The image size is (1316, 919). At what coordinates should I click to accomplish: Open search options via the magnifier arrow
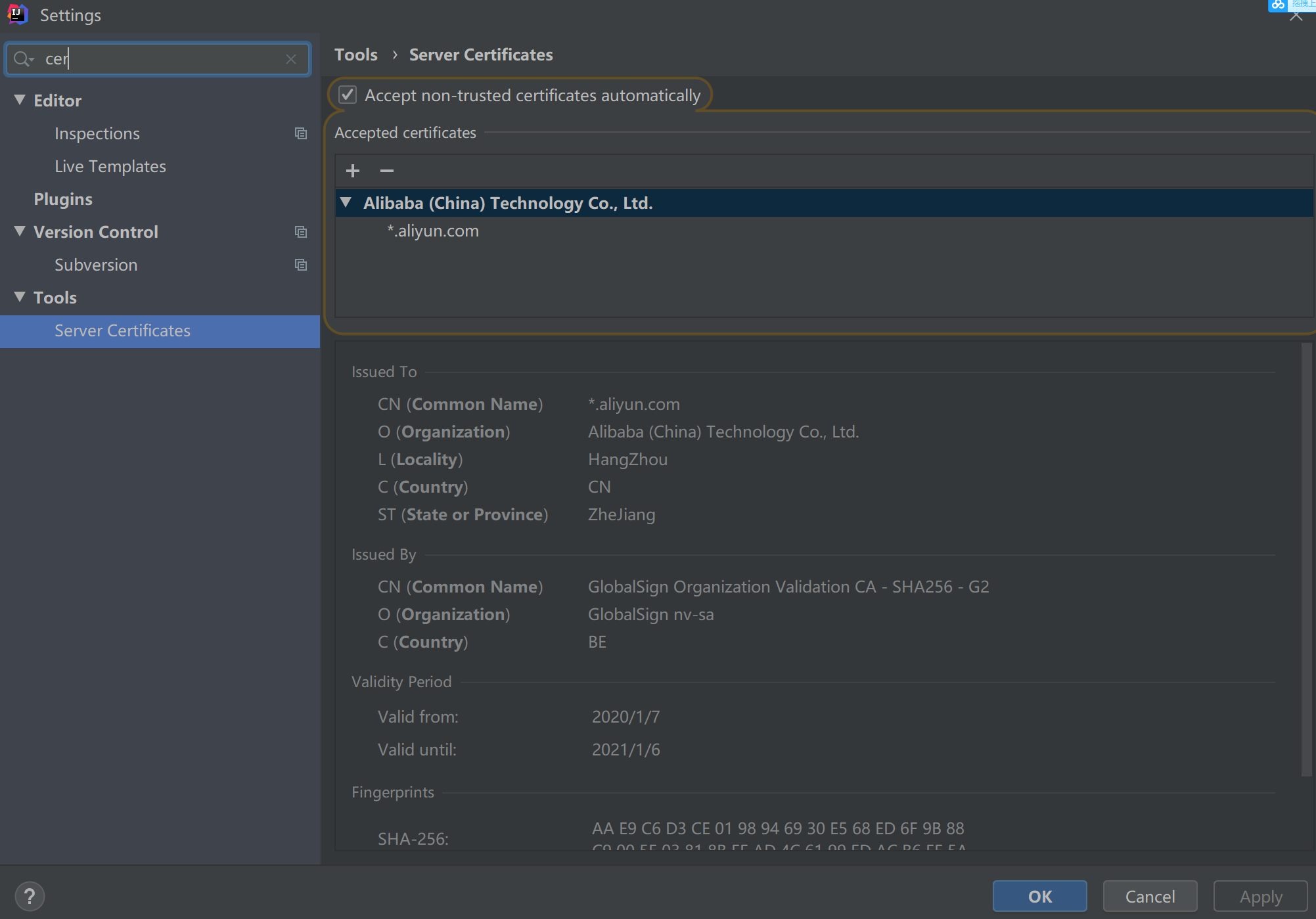tap(24, 58)
